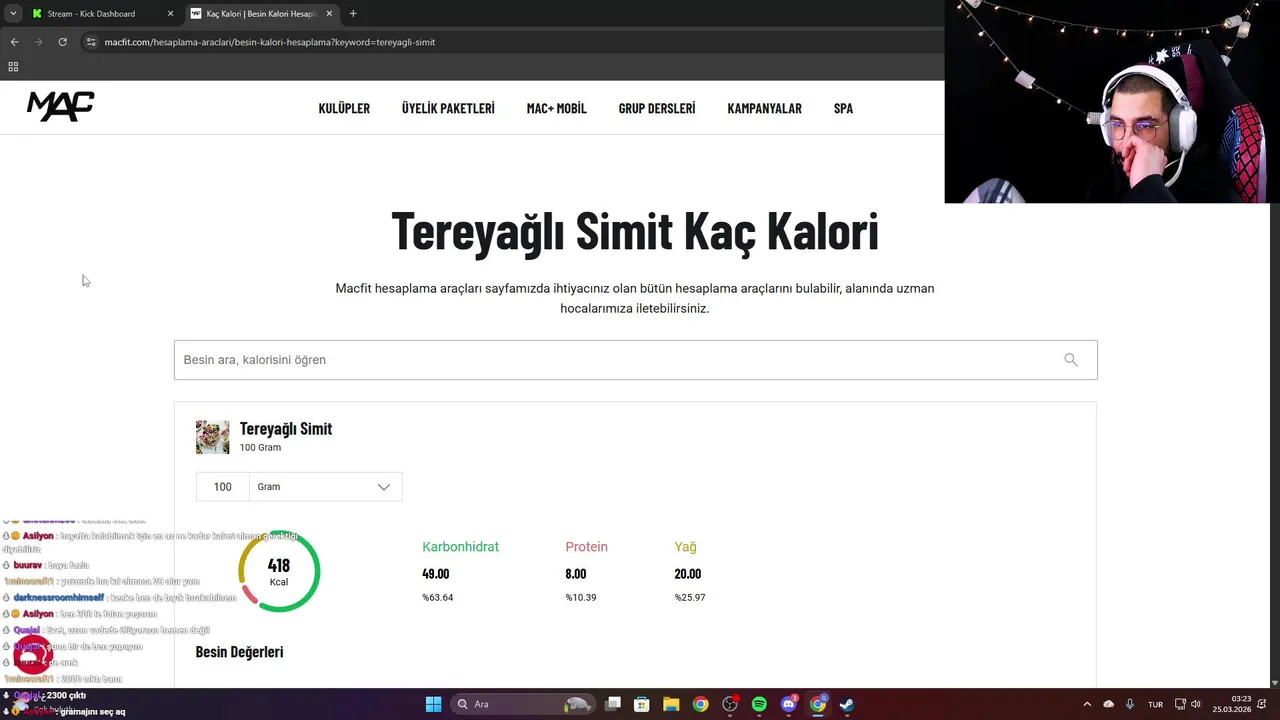The image size is (1280, 720).
Task: Click the microphone icon in system tray
Action: 1130,704
